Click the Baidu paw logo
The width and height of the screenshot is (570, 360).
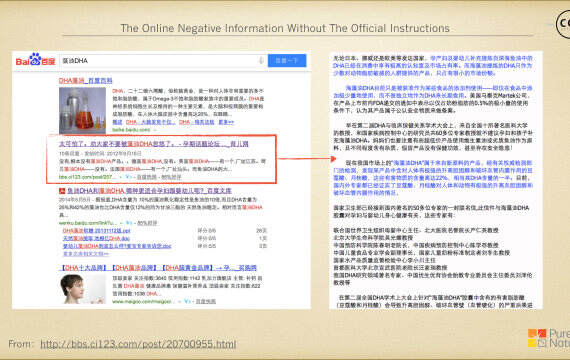(x=35, y=60)
